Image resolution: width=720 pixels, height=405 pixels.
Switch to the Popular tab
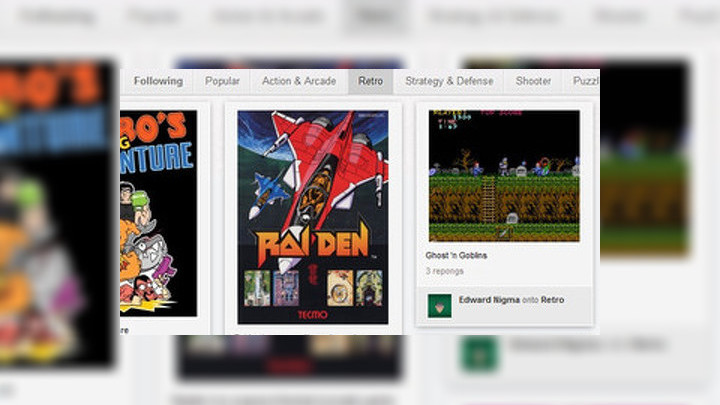(x=222, y=81)
